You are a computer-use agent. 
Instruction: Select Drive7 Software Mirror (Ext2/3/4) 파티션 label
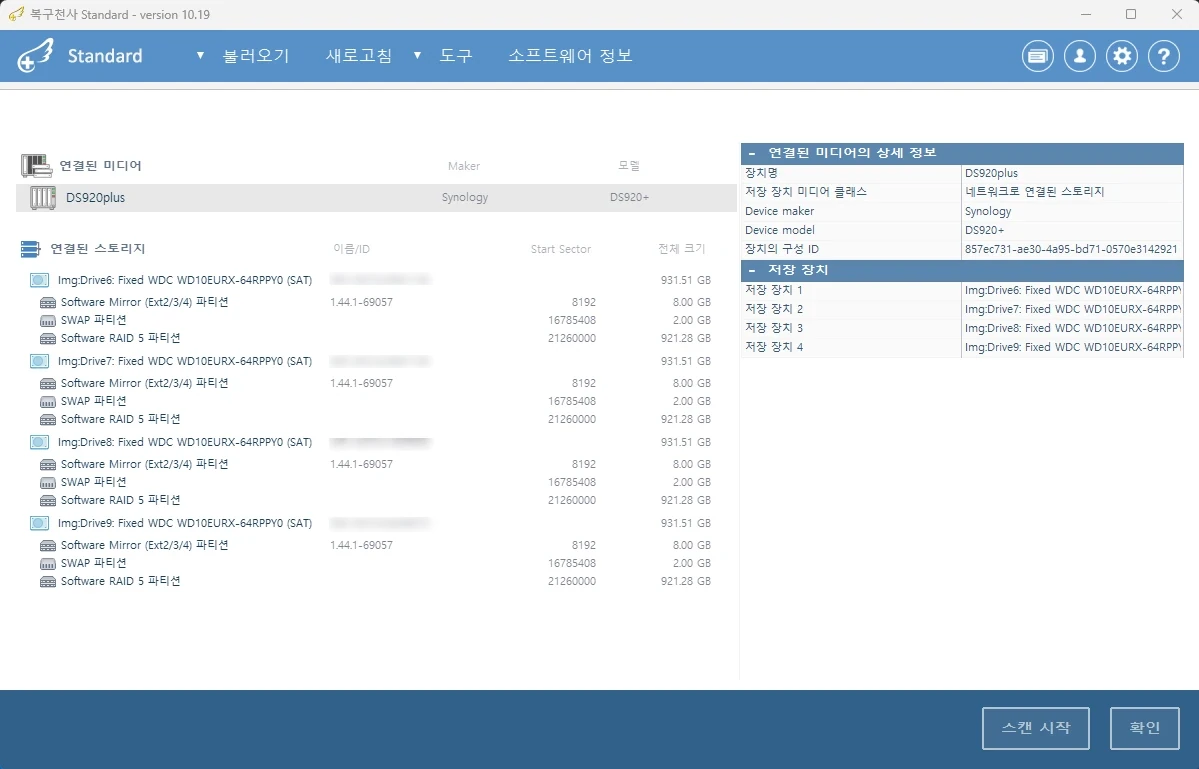144,383
